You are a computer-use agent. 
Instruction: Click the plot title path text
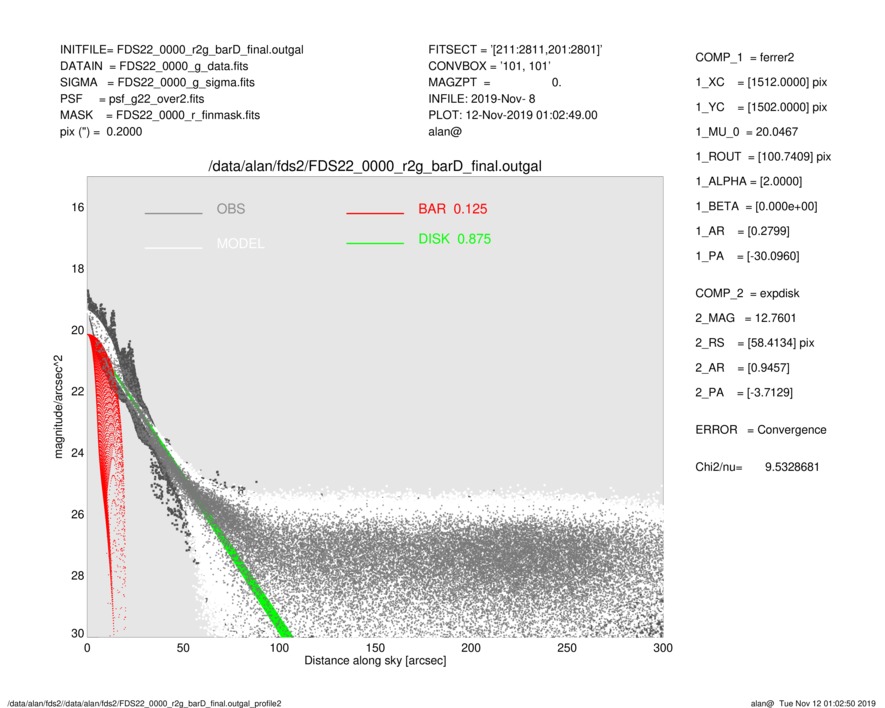[x=374, y=165]
